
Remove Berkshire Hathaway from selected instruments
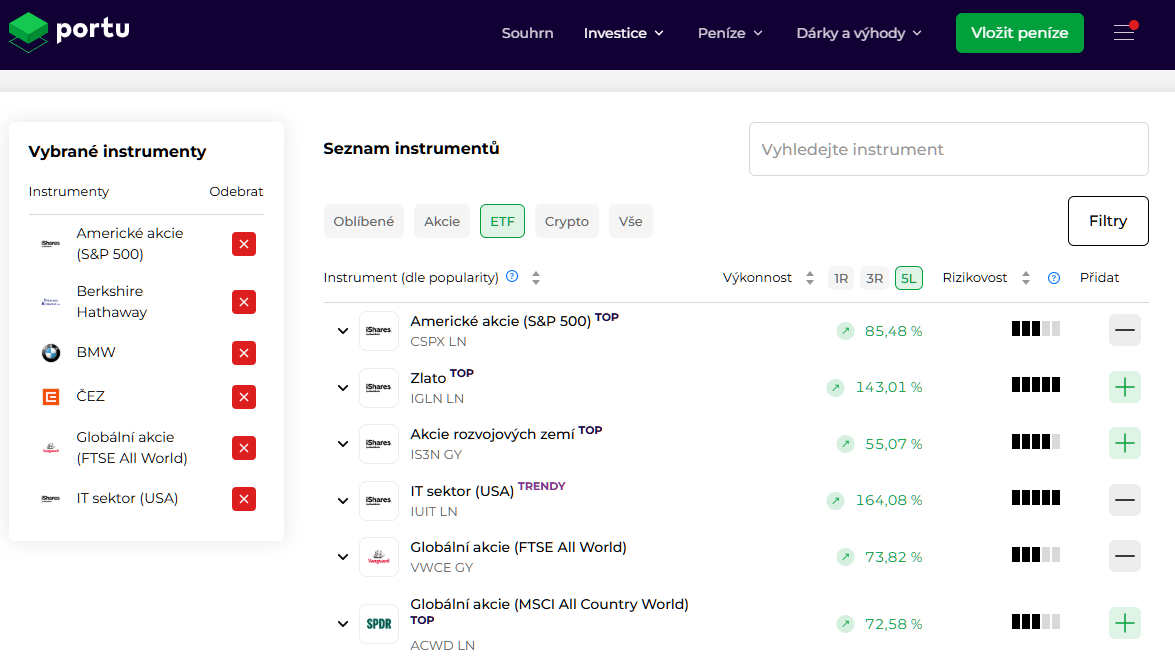click(x=244, y=302)
